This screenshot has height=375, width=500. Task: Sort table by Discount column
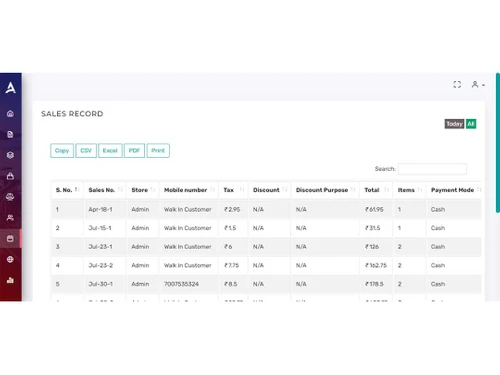[x=270, y=190]
